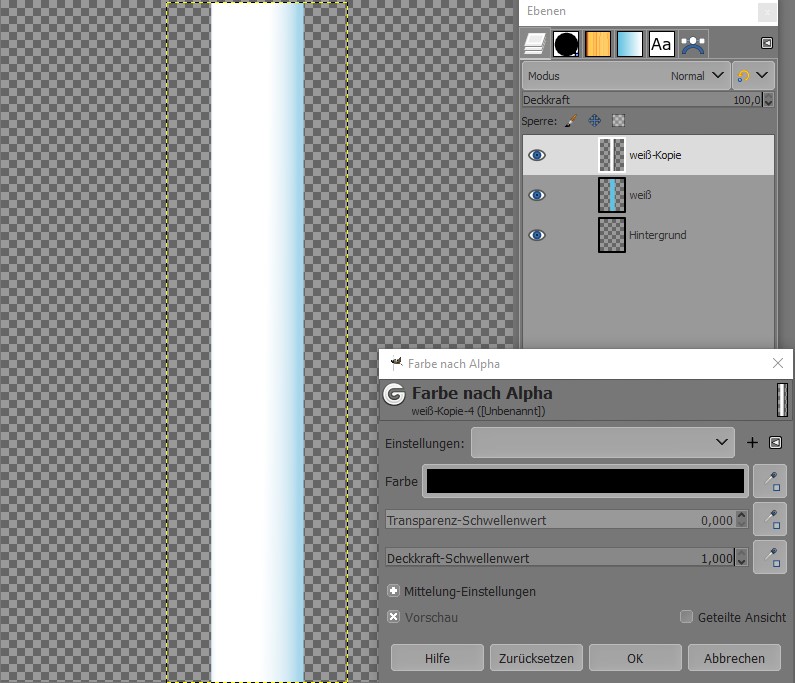The width and height of the screenshot is (795, 683).
Task: Hide the weiß layer
Action: pyautogui.click(x=537, y=195)
